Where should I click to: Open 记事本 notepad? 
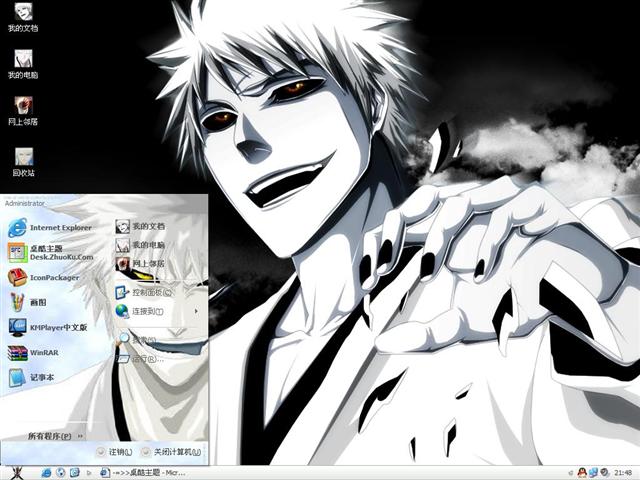[31, 378]
